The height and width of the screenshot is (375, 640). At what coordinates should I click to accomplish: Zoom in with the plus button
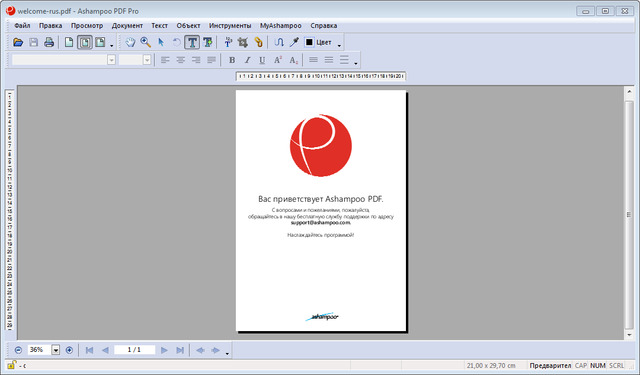click(69, 350)
